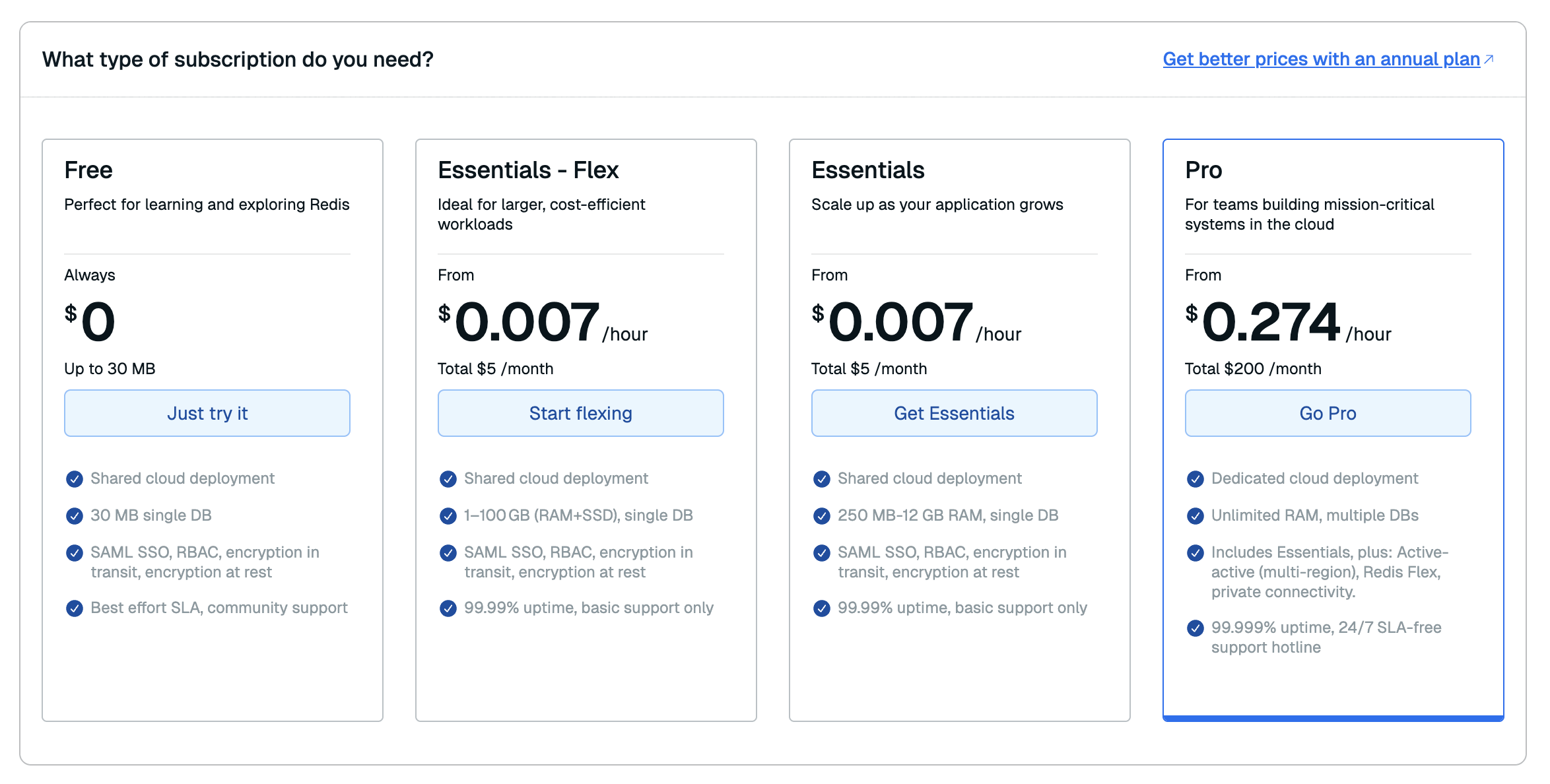Select the Go Pro button

(1328, 413)
